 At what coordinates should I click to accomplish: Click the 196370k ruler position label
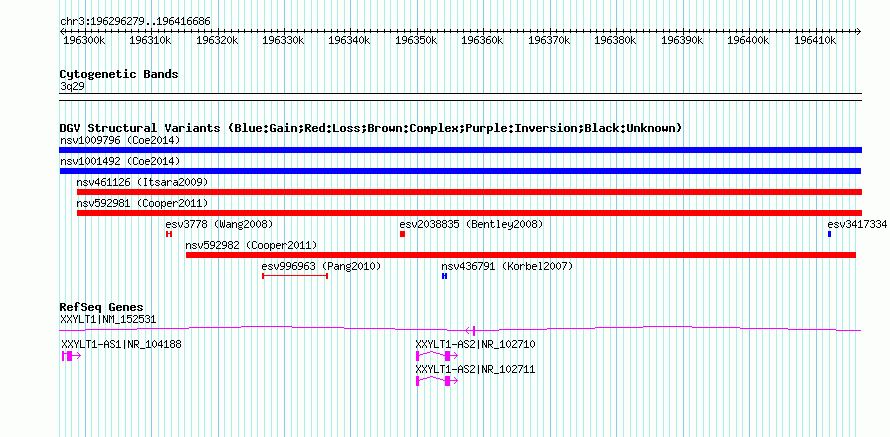point(548,41)
